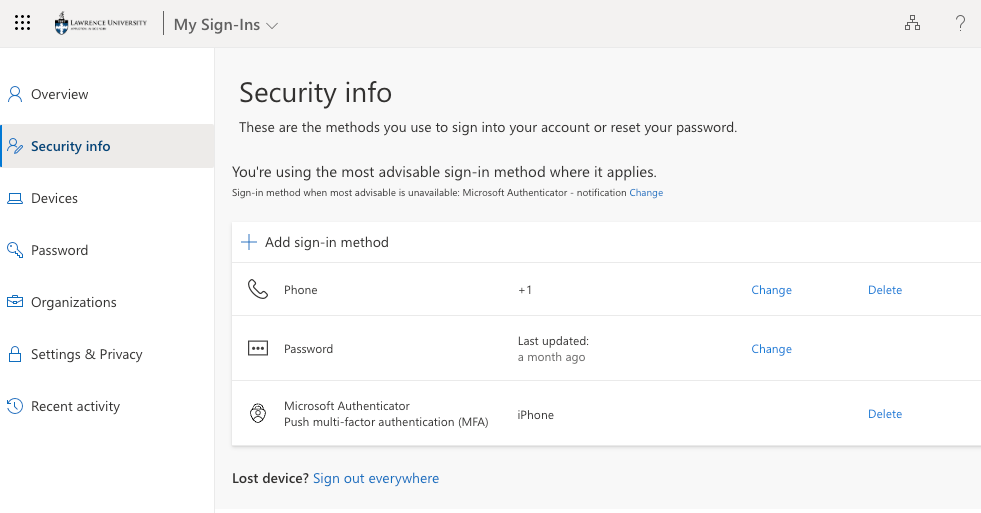Click the Password method label in table
This screenshot has height=513, width=981.
tap(308, 348)
